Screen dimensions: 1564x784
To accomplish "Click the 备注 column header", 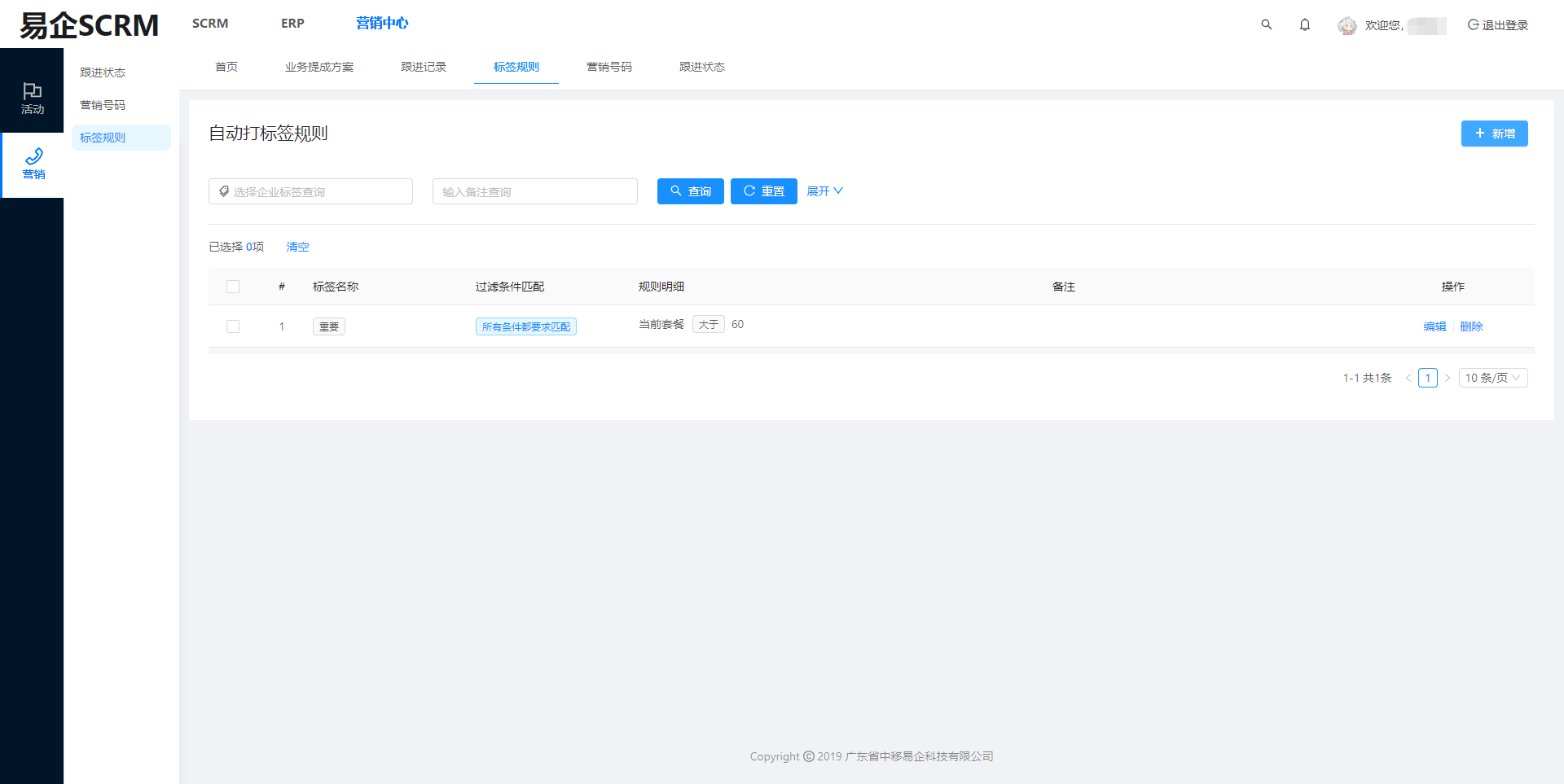I will [1064, 287].
